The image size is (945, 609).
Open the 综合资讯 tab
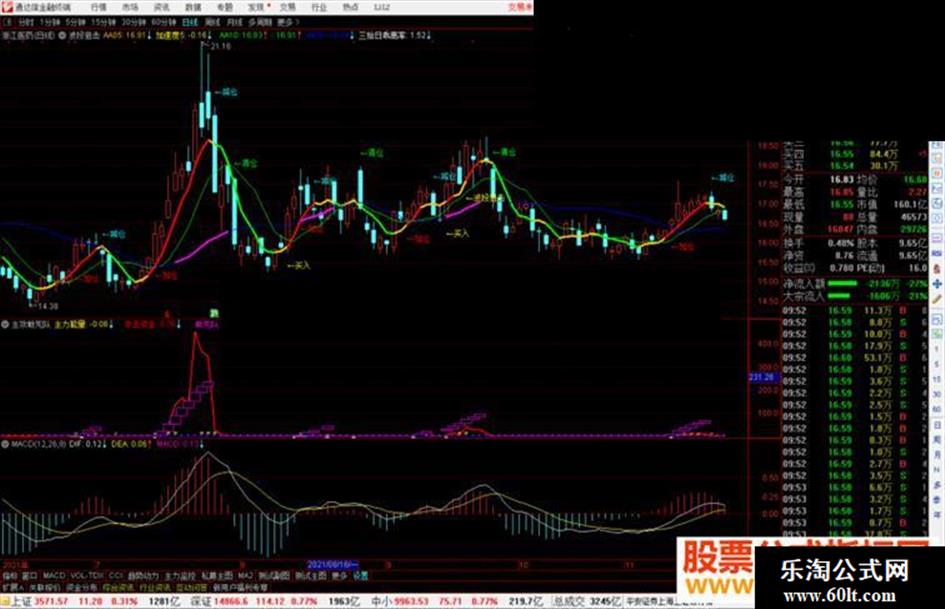pos(118,587)
